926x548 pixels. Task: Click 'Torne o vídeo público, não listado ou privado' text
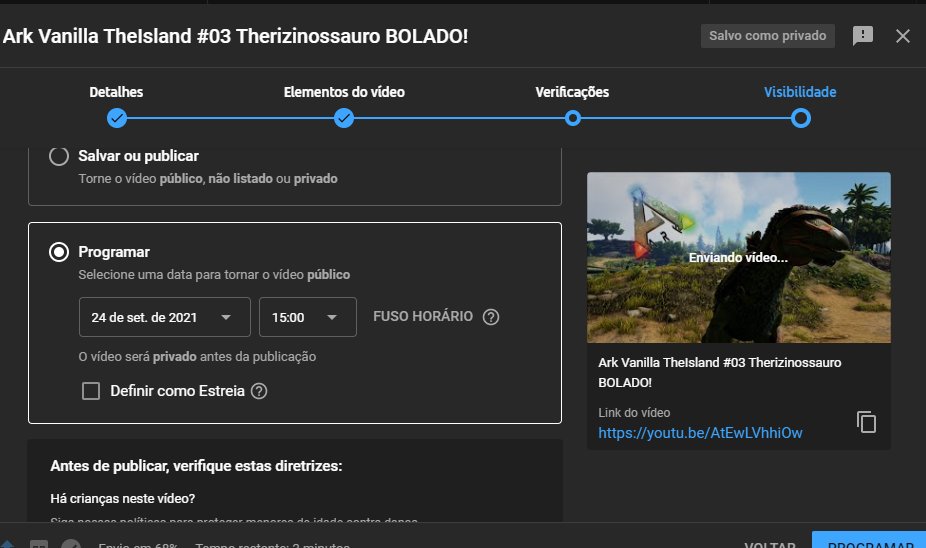pos(208,178)
